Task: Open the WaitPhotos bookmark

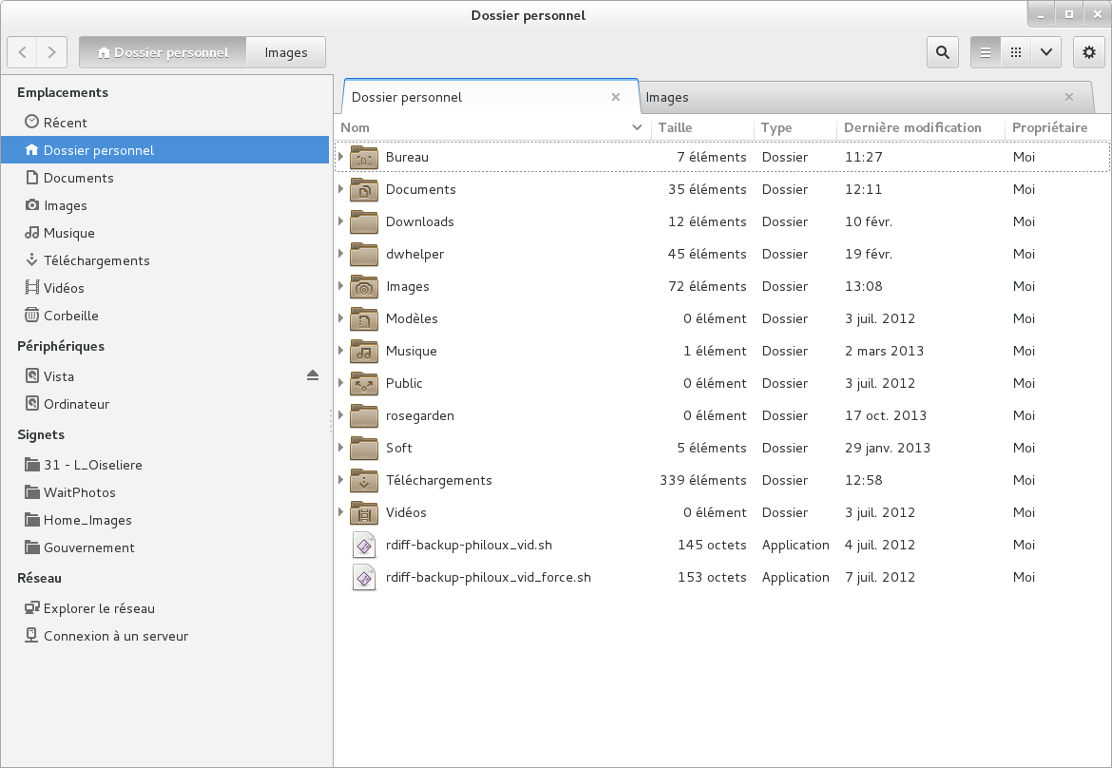Action: (79, 492)
